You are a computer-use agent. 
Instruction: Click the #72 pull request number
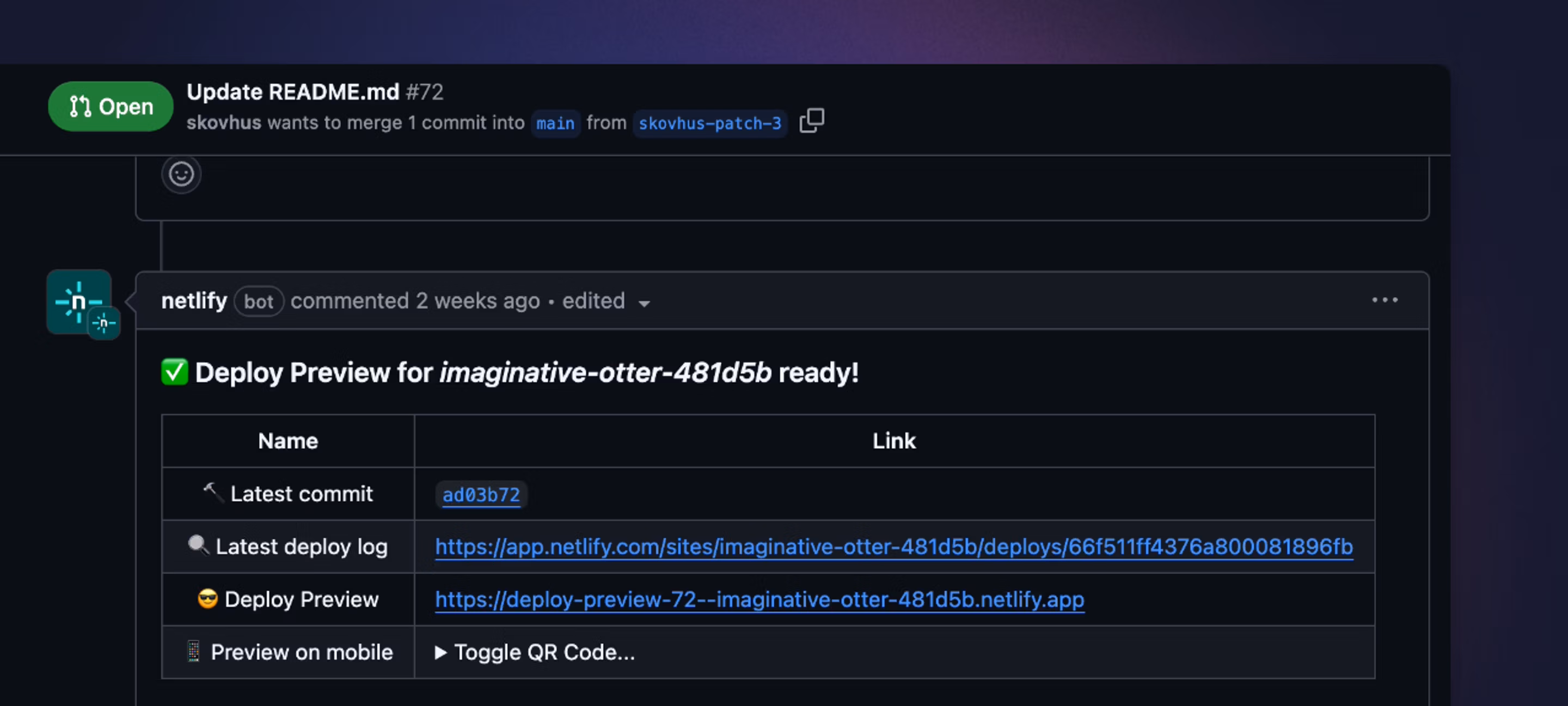[x=424, y=92]
